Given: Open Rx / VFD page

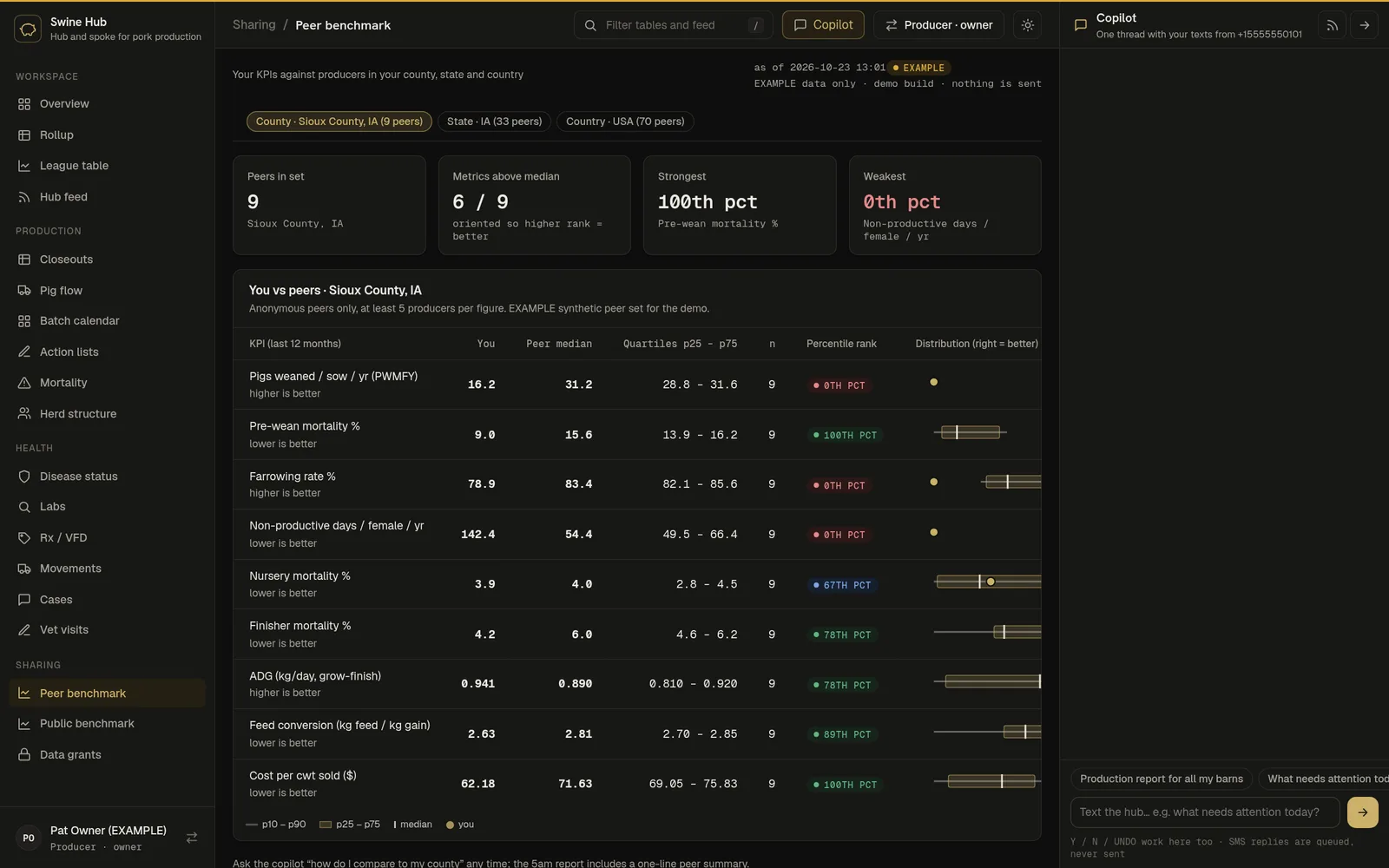Looking at the screenshot, I should [108, 538].
